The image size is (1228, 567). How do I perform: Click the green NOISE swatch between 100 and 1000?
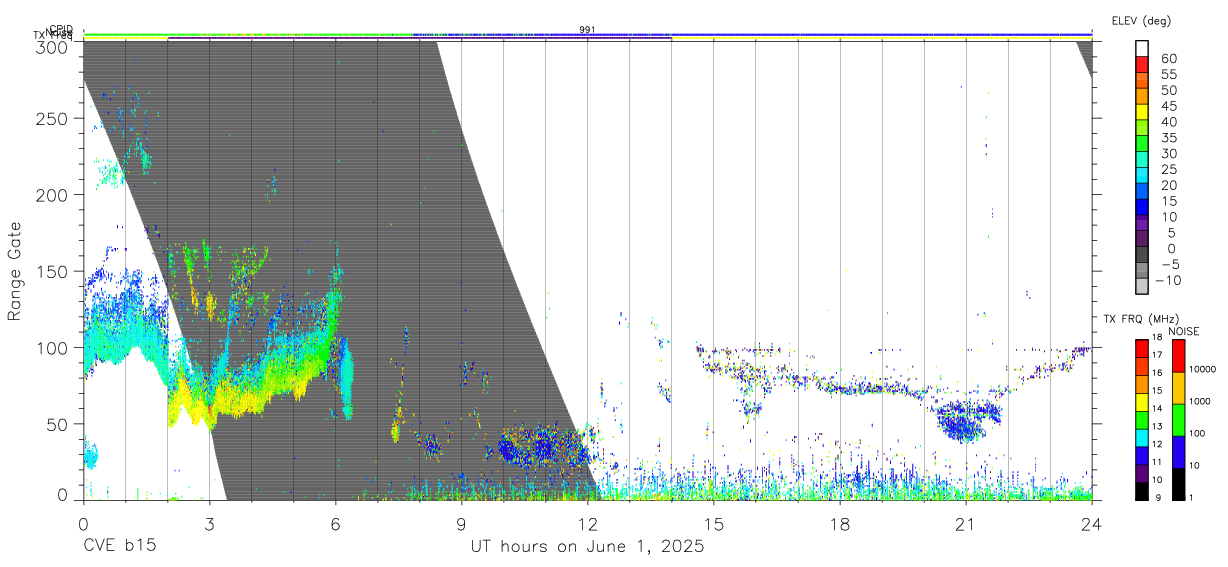(1178, 420)
